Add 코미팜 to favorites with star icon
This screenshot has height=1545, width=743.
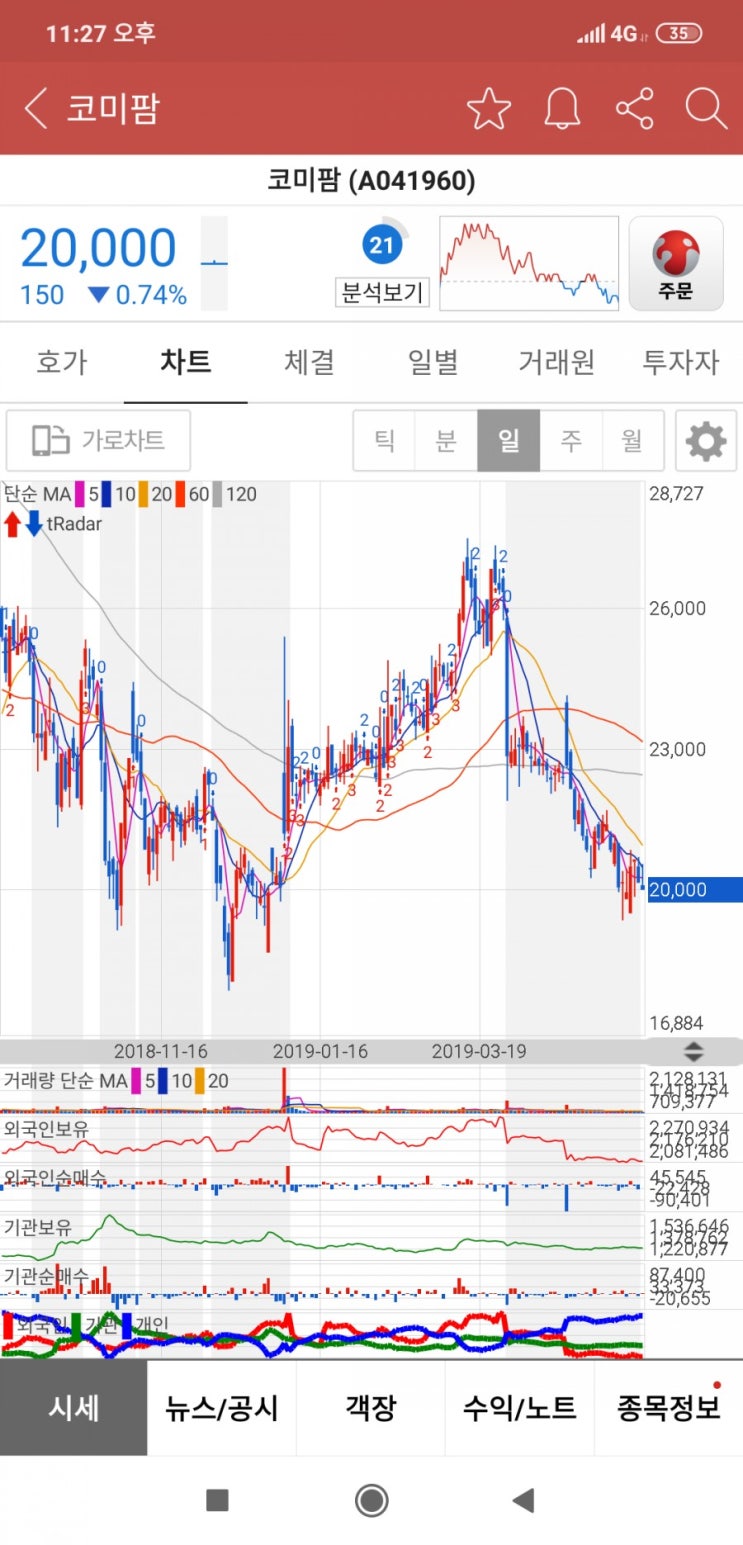[x=489, y=108]
